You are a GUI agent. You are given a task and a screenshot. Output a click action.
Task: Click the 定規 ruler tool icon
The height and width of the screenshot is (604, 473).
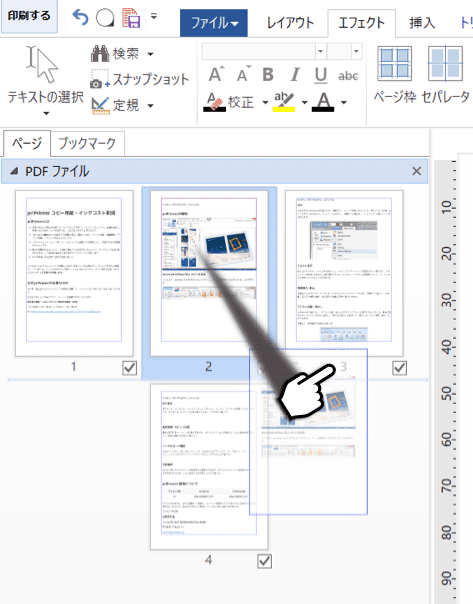point(100,105)
